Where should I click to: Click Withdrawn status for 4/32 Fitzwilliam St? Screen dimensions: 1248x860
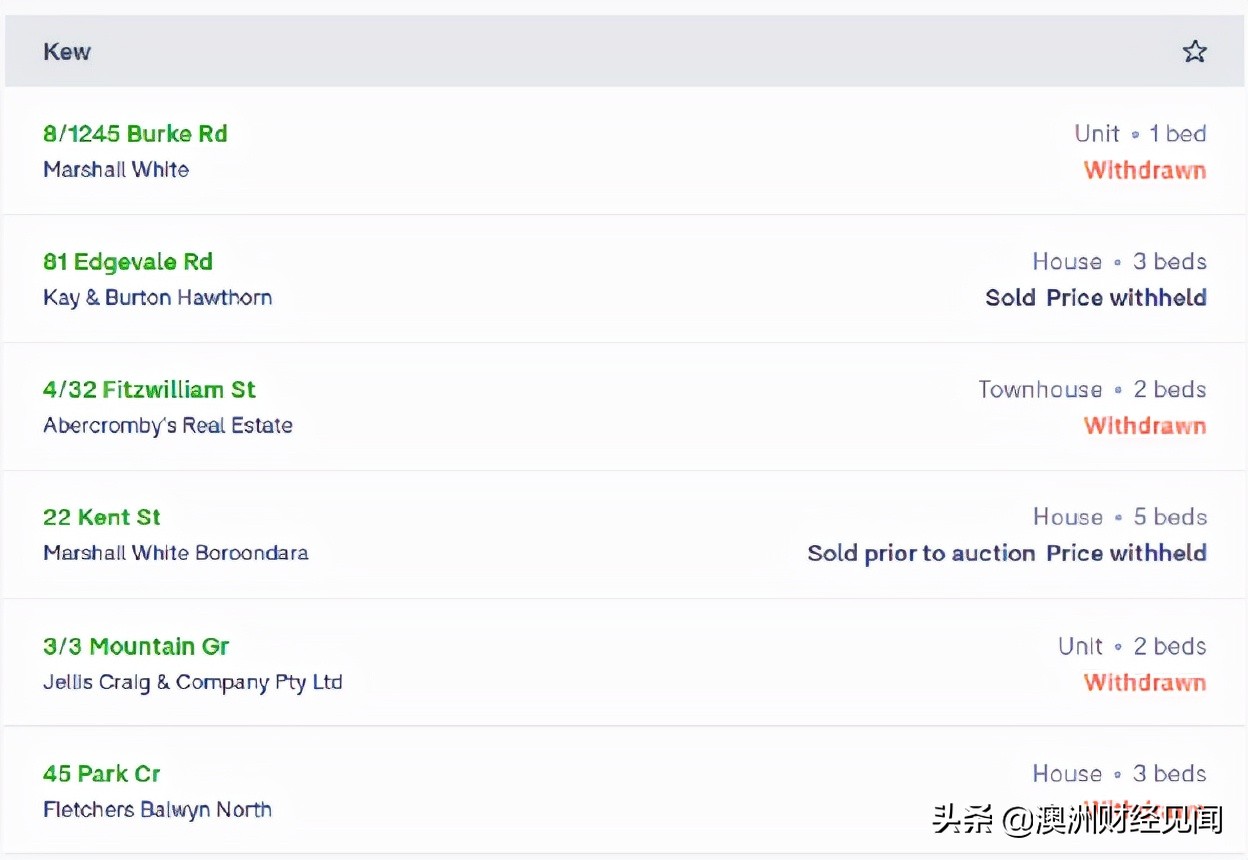(1145, 426)
